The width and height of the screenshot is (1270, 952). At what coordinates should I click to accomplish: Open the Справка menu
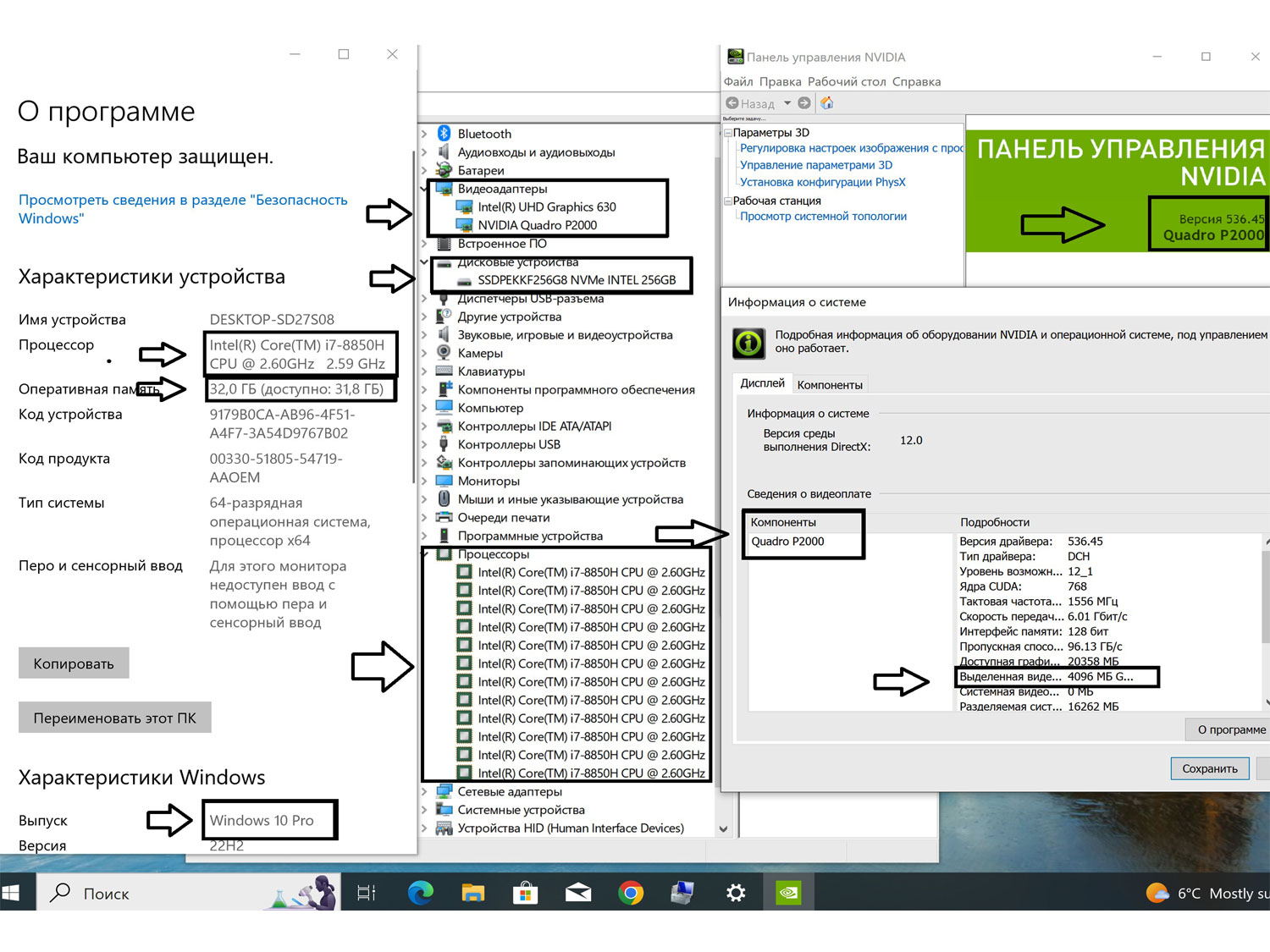tap(917, 81)
